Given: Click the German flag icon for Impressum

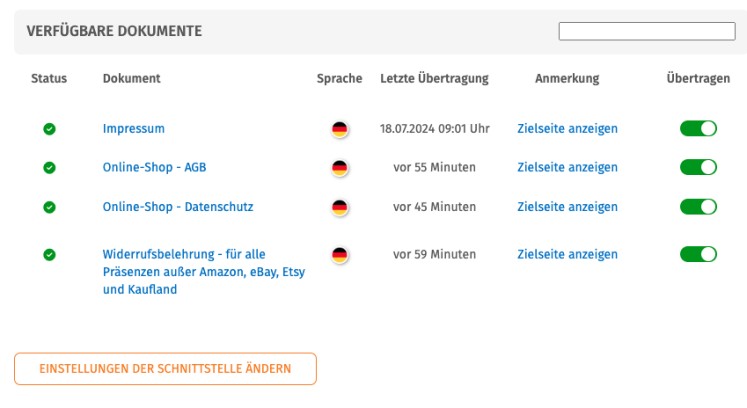Looking at the screenshot, I should pyautogui.click(x=340, y=129).
